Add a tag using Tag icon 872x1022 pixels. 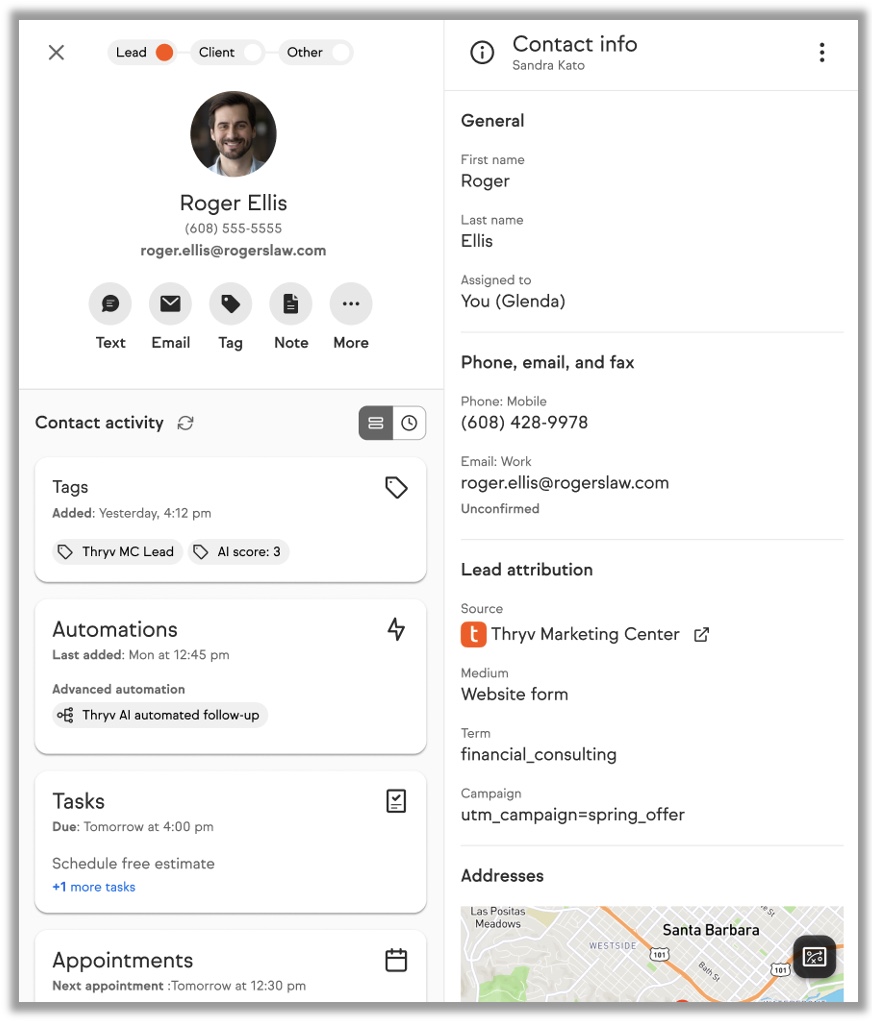230,304
